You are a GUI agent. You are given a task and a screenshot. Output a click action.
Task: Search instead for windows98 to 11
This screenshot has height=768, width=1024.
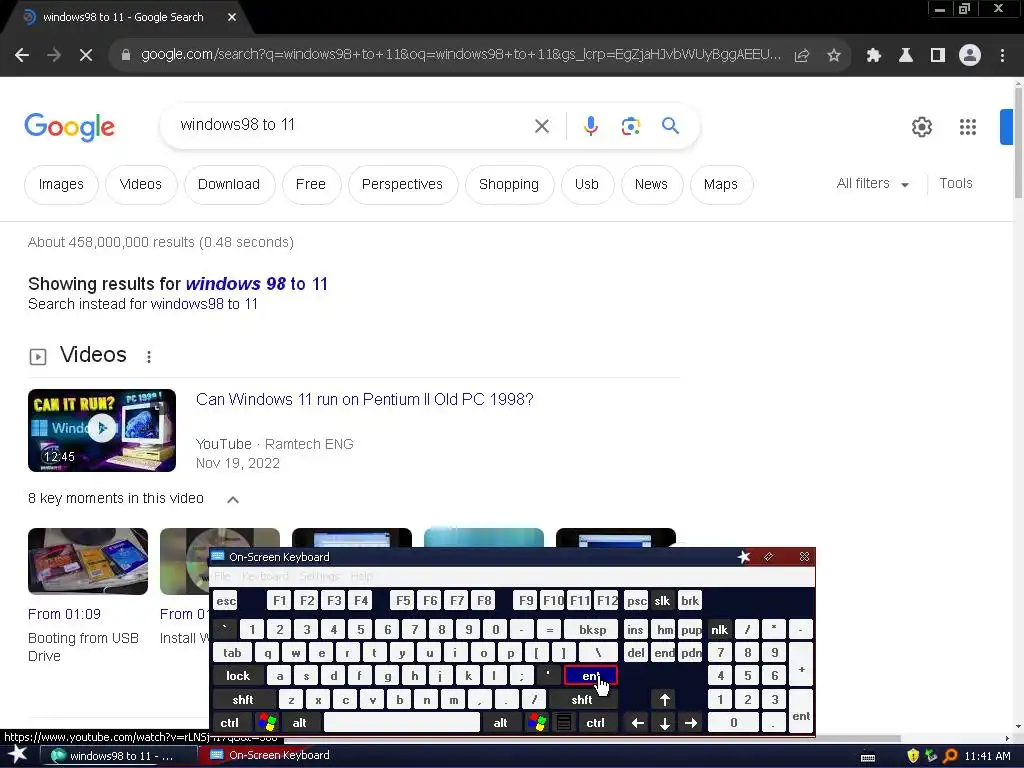204,304
